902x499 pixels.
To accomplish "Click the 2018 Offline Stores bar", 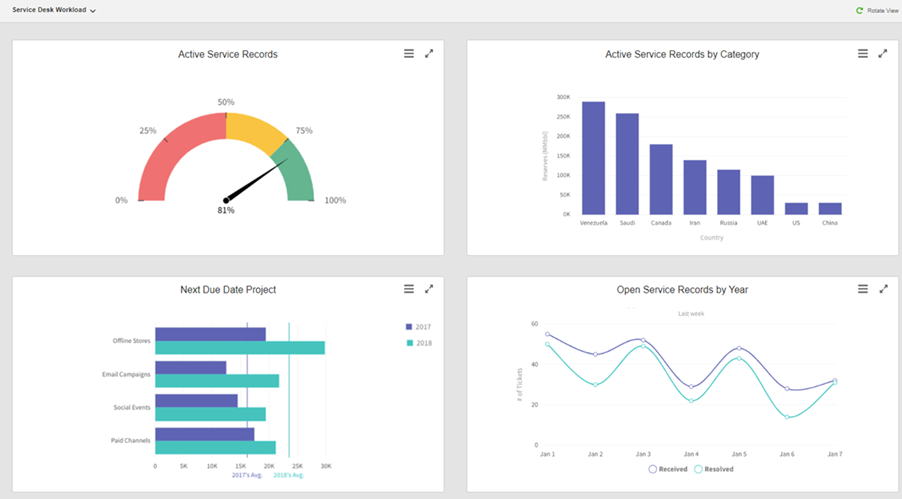I will tap(240, 348).
